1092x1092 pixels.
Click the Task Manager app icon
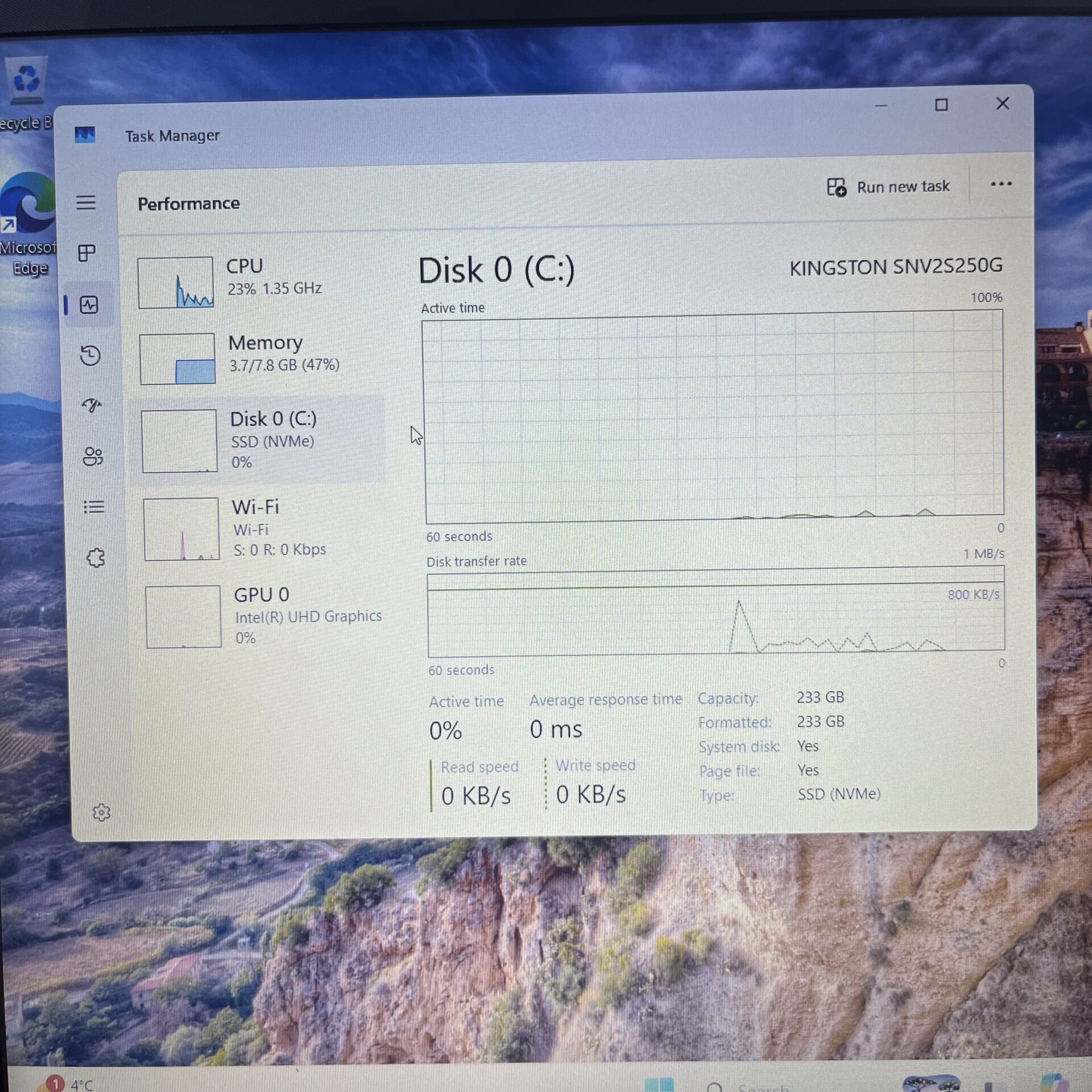pos(85,135)
